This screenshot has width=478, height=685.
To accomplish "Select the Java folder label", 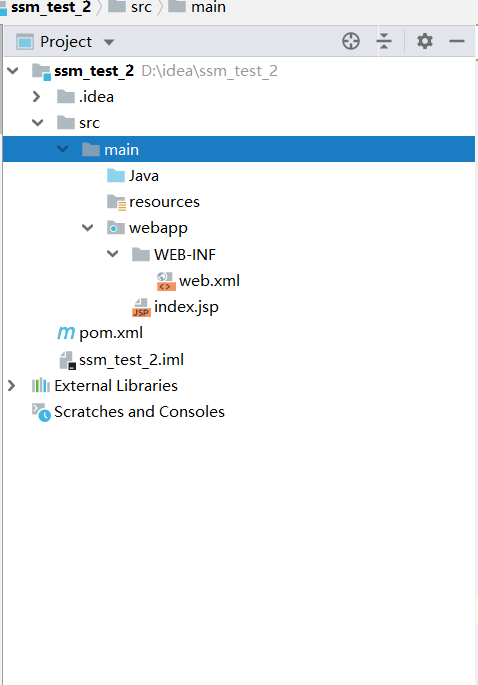I will (144, 176).
